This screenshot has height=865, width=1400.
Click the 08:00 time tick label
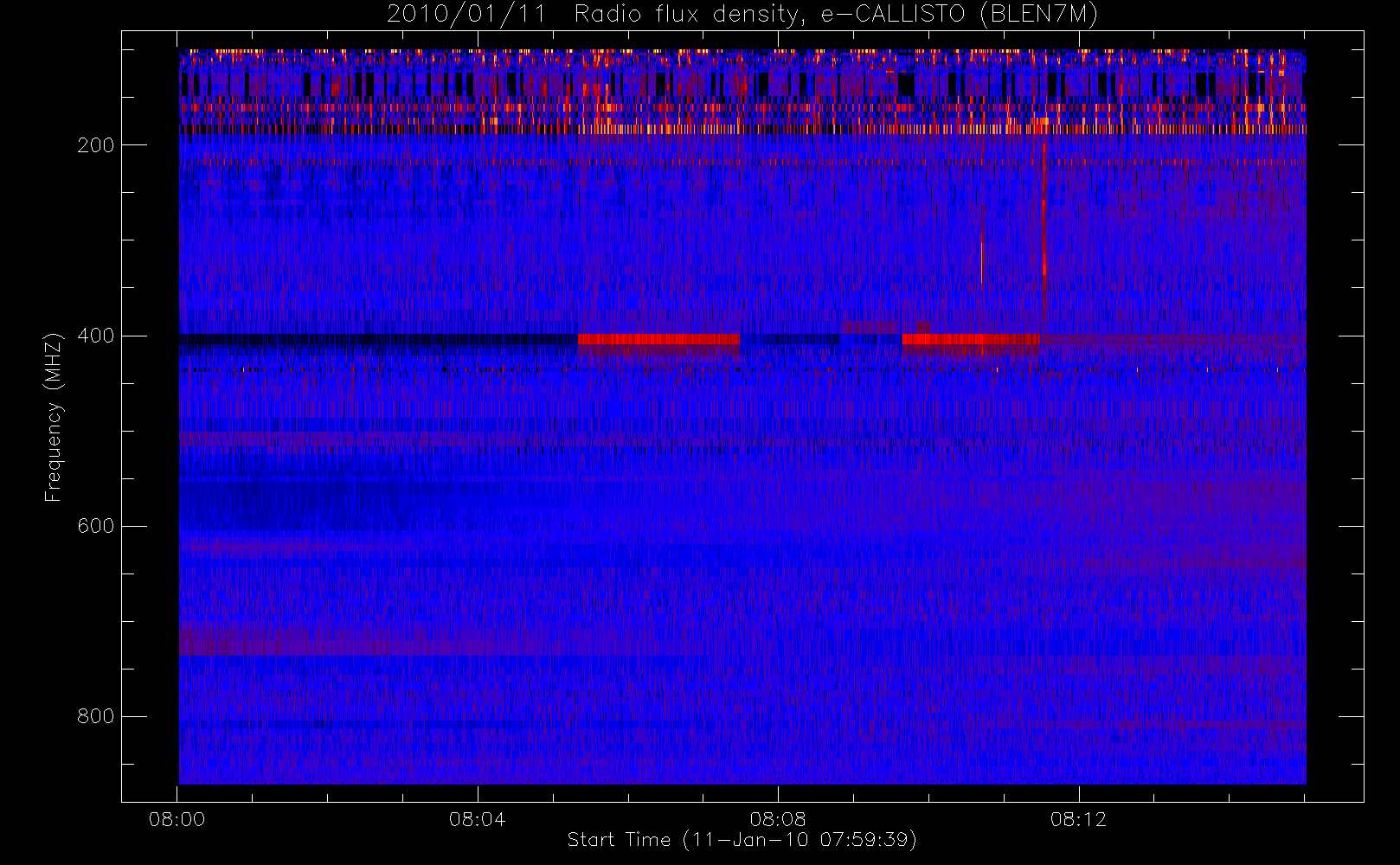point(177,819)
